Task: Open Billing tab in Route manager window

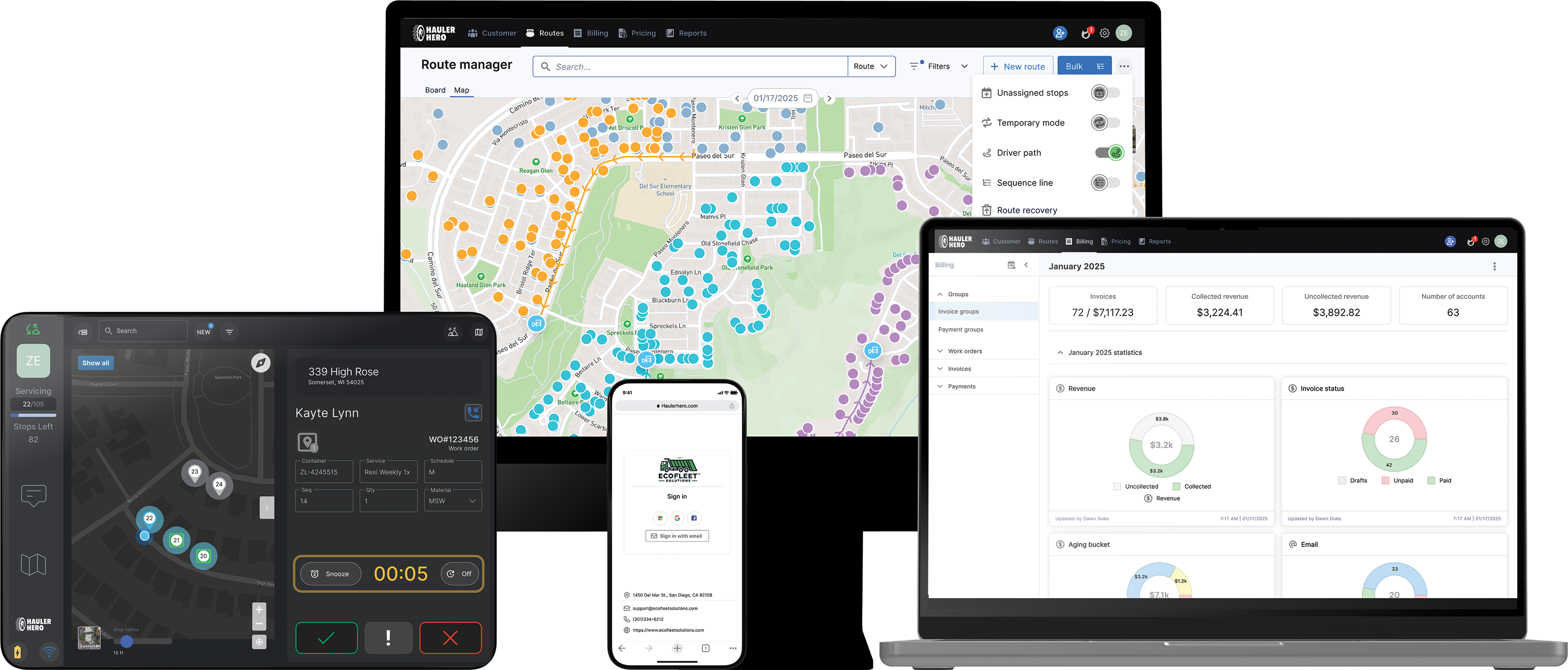Action: (x=591, y=33)
